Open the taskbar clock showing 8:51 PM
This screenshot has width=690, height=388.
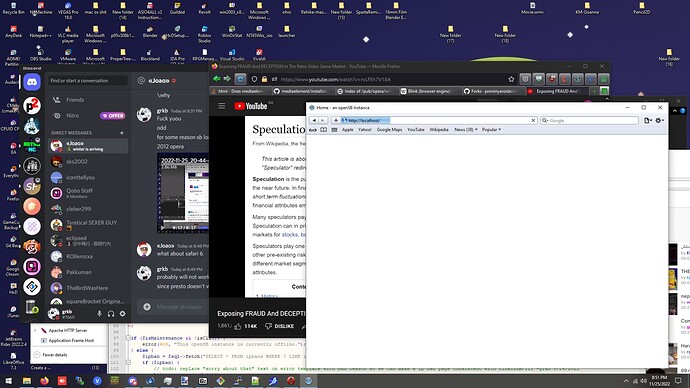point(659,381)
